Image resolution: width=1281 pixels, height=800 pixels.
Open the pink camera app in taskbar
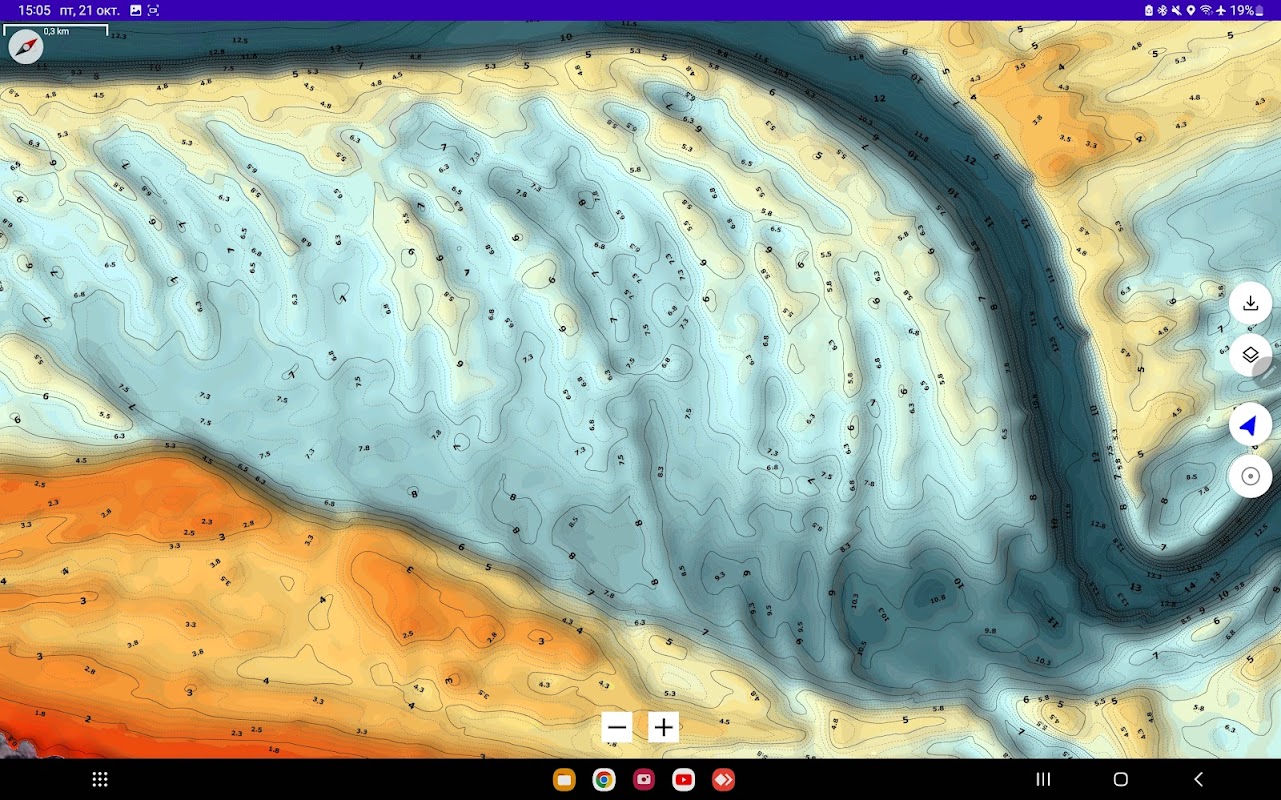pyautogui.click(x=644, y=780)
